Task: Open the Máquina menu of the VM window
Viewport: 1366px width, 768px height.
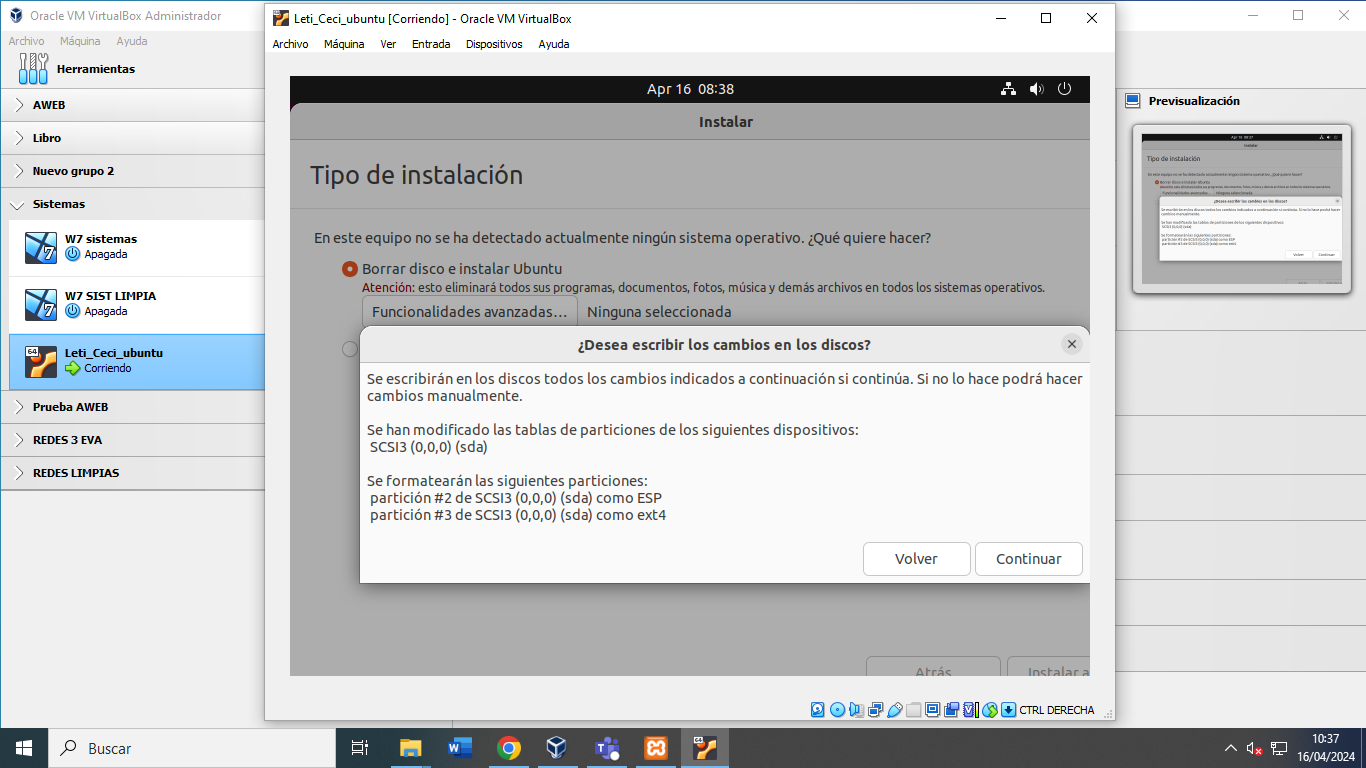Action: click(344, 44)
